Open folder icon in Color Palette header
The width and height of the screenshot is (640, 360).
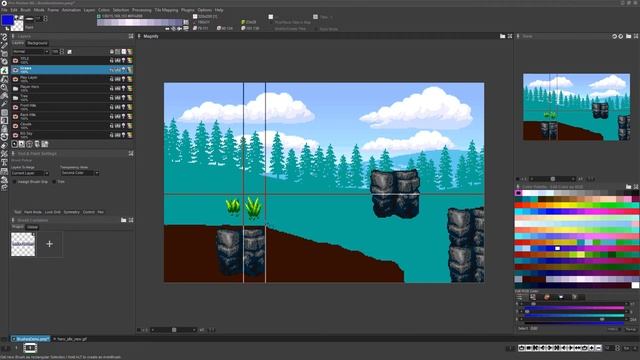pos(629,187)
